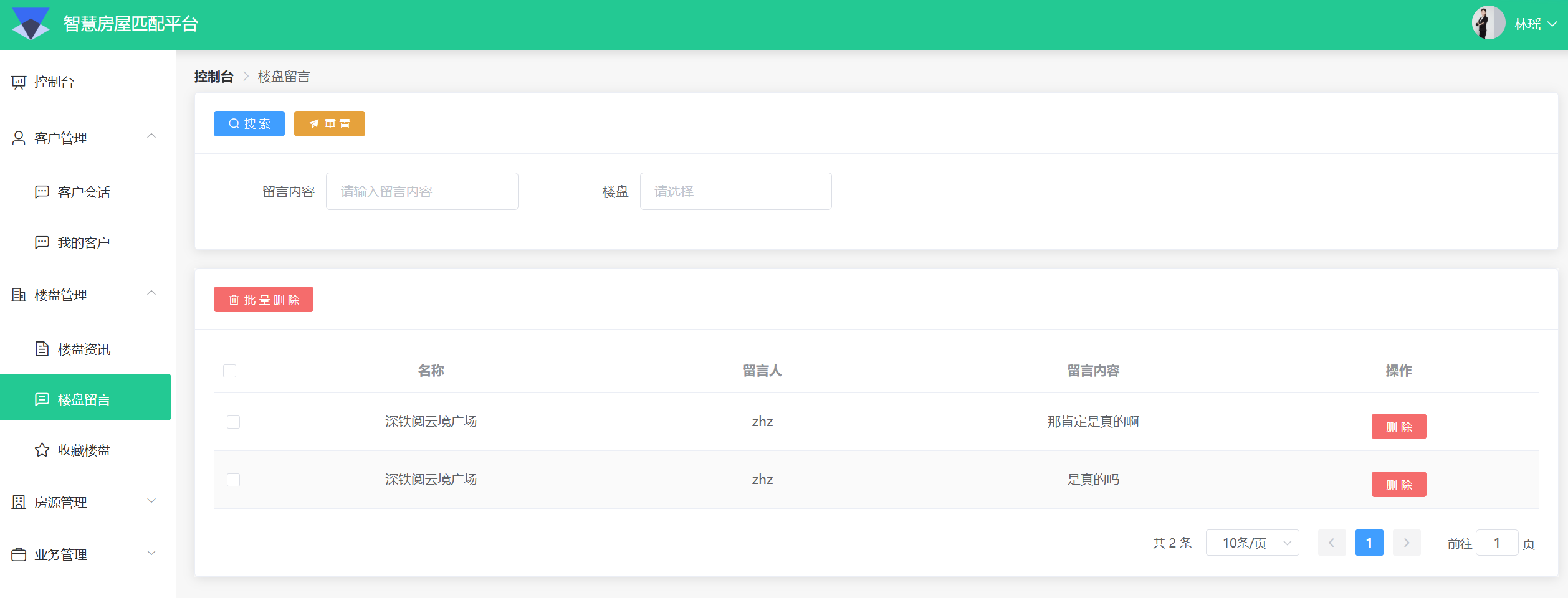1568x598 pixels.
Task: Focus the 留言内容 input field
Action: (422, 191)
